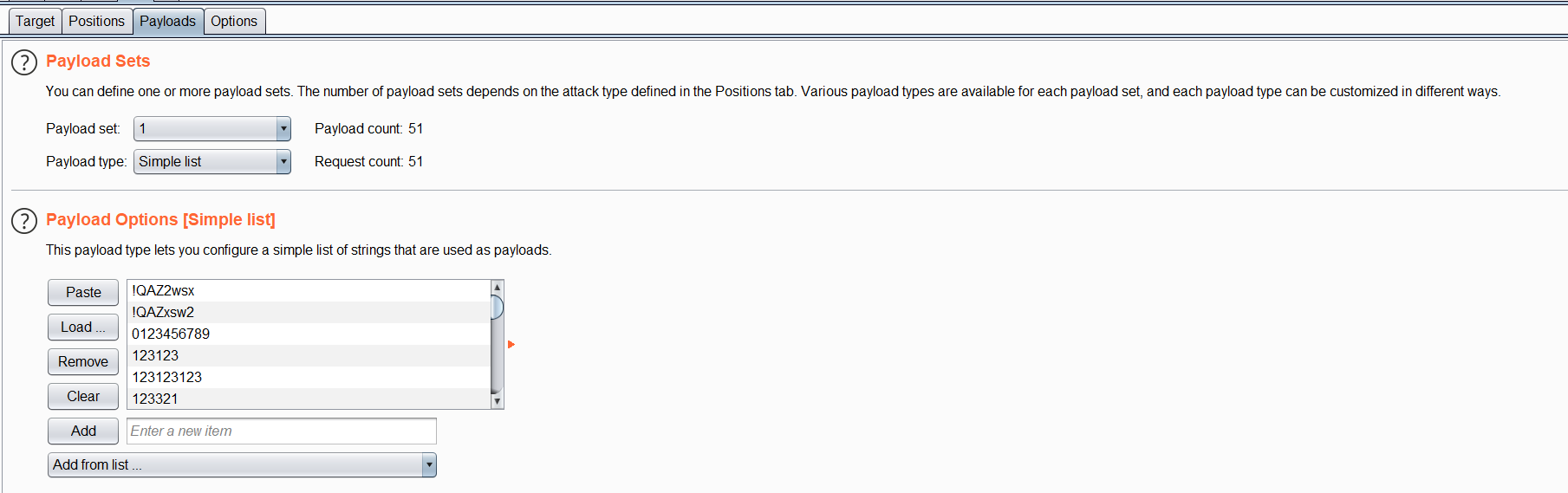Image resolution: width=1568 pixels, height=493 pixels.
Task: Click orange arrow beside payload list
Action: (x=511, y=345)
